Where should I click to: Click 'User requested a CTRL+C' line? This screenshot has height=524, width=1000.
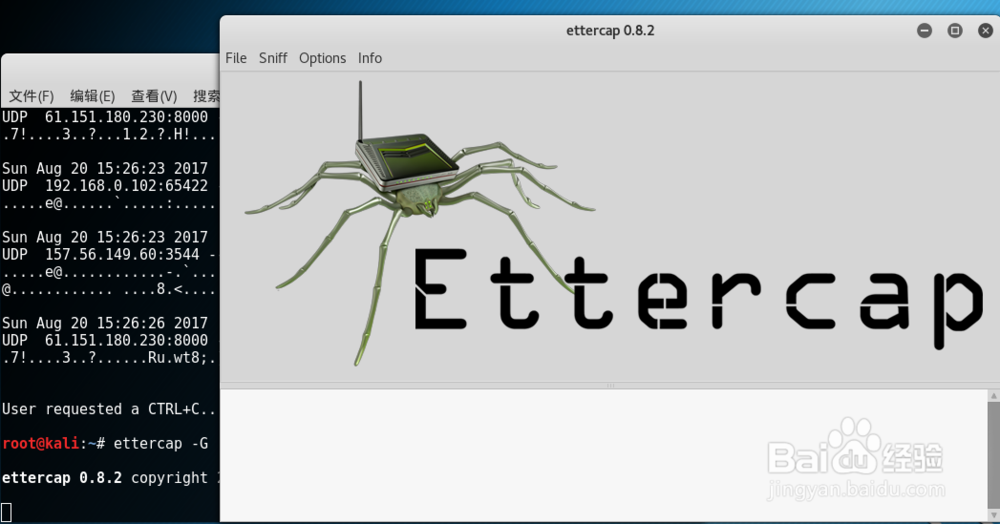109,409
